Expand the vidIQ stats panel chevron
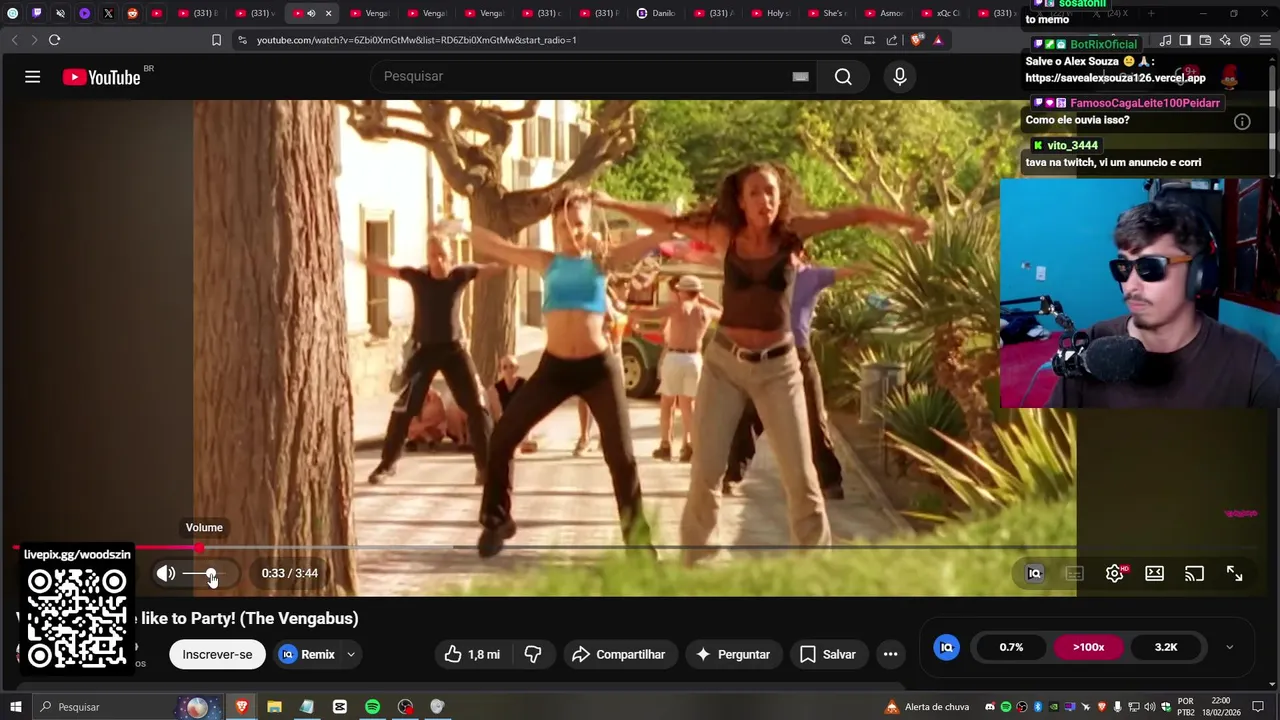This screenshot has width=1280, height=720. 1229,647
